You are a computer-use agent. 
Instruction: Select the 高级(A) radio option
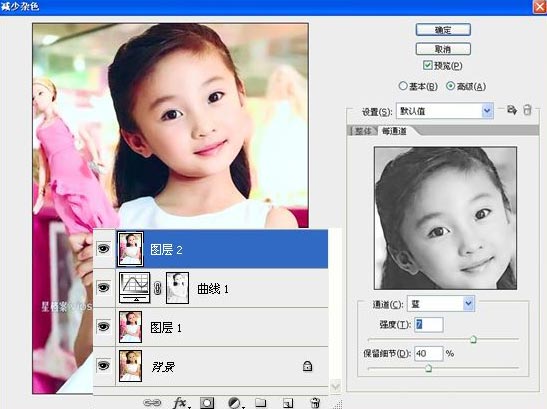450,86
